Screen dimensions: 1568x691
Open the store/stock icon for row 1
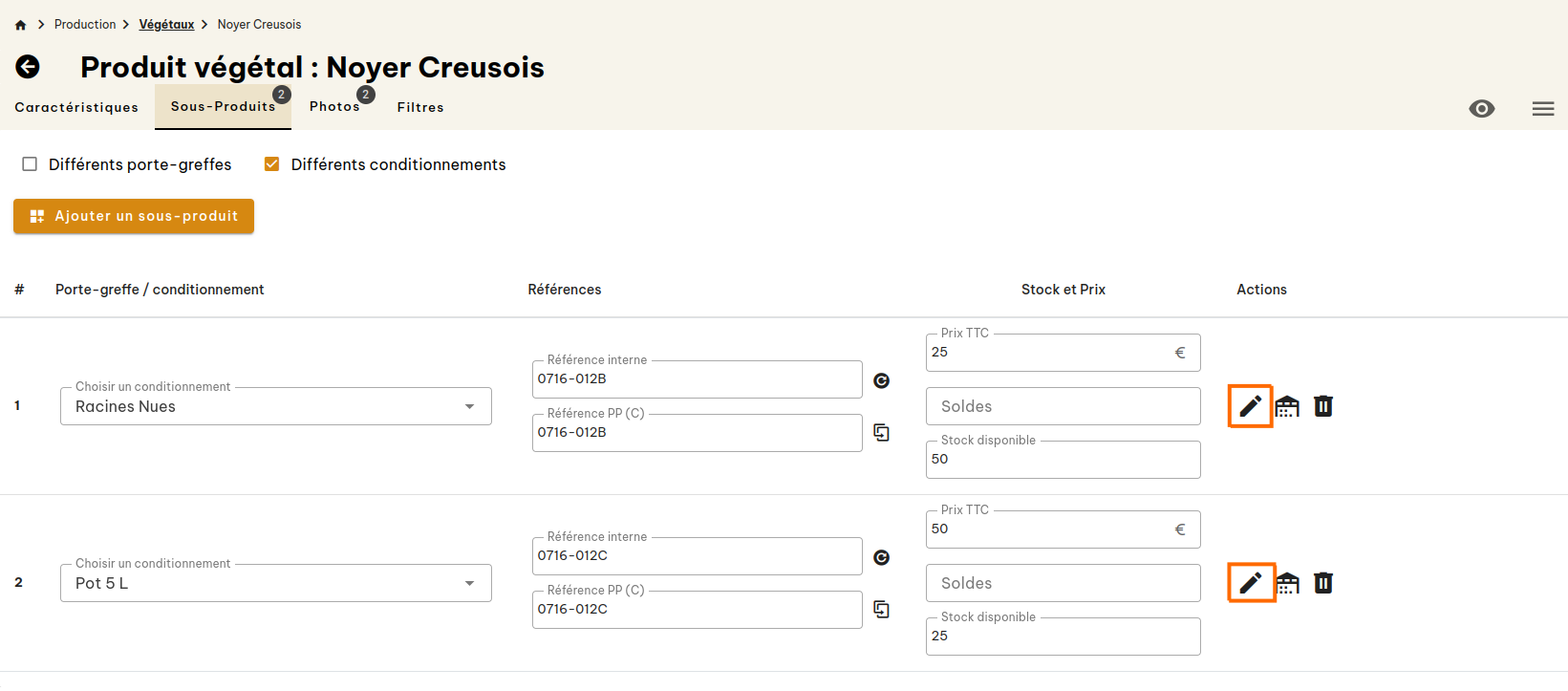pyautogui.click(x=1286, y=405)
